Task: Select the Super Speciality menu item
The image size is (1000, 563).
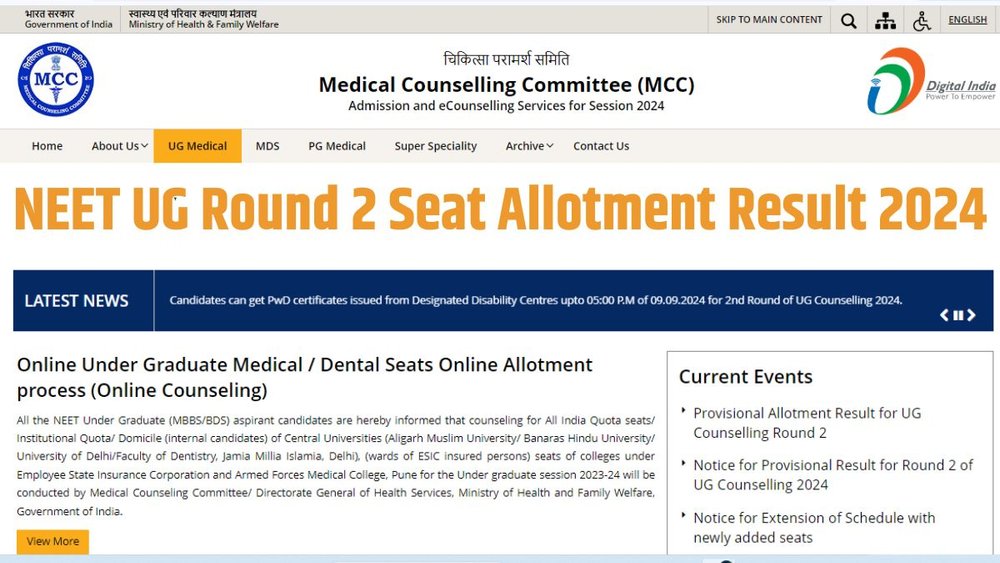Action: point(436,146)
